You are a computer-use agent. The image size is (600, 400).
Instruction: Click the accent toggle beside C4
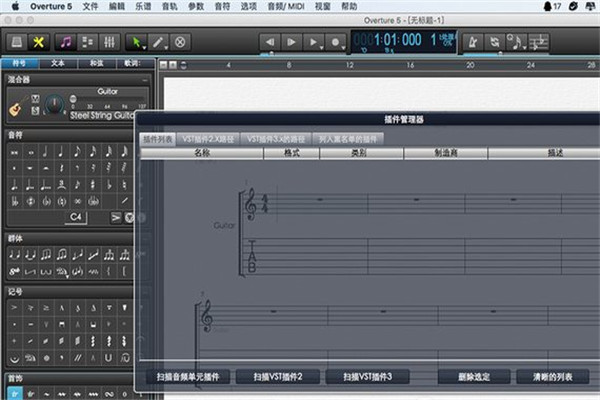116,218
